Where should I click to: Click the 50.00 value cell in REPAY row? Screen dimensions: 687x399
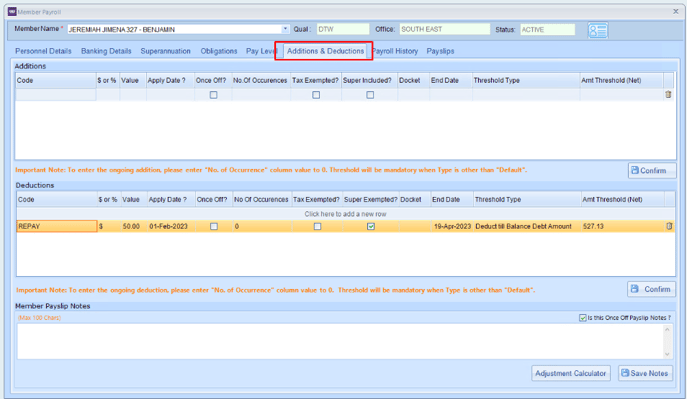[133, 226]
